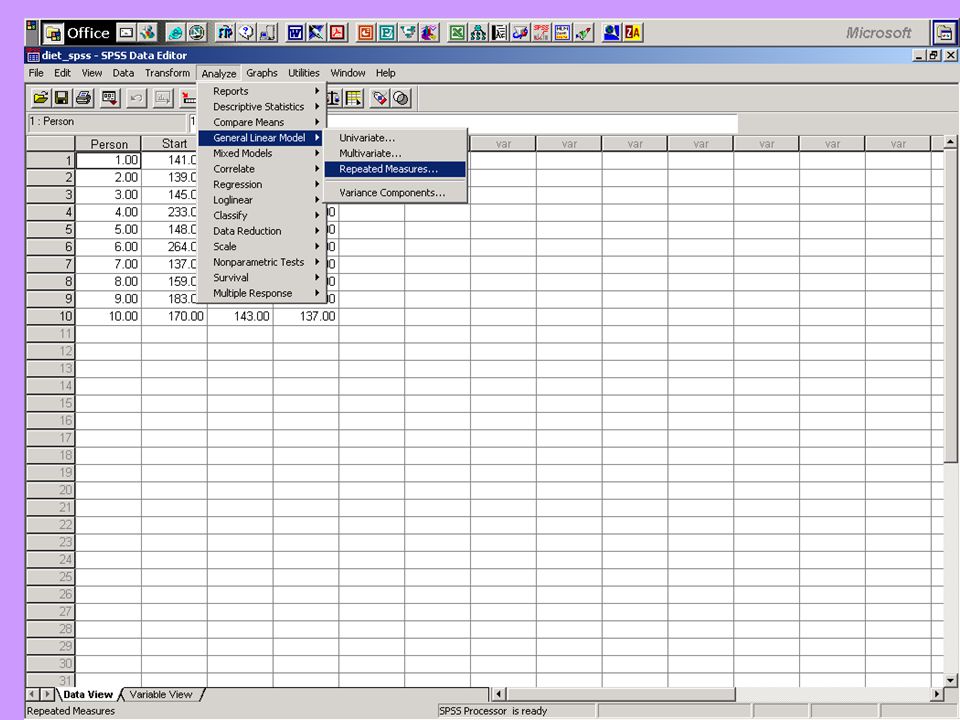
Task: Click the Value Labels tag icon
Action: click(380, 98)
